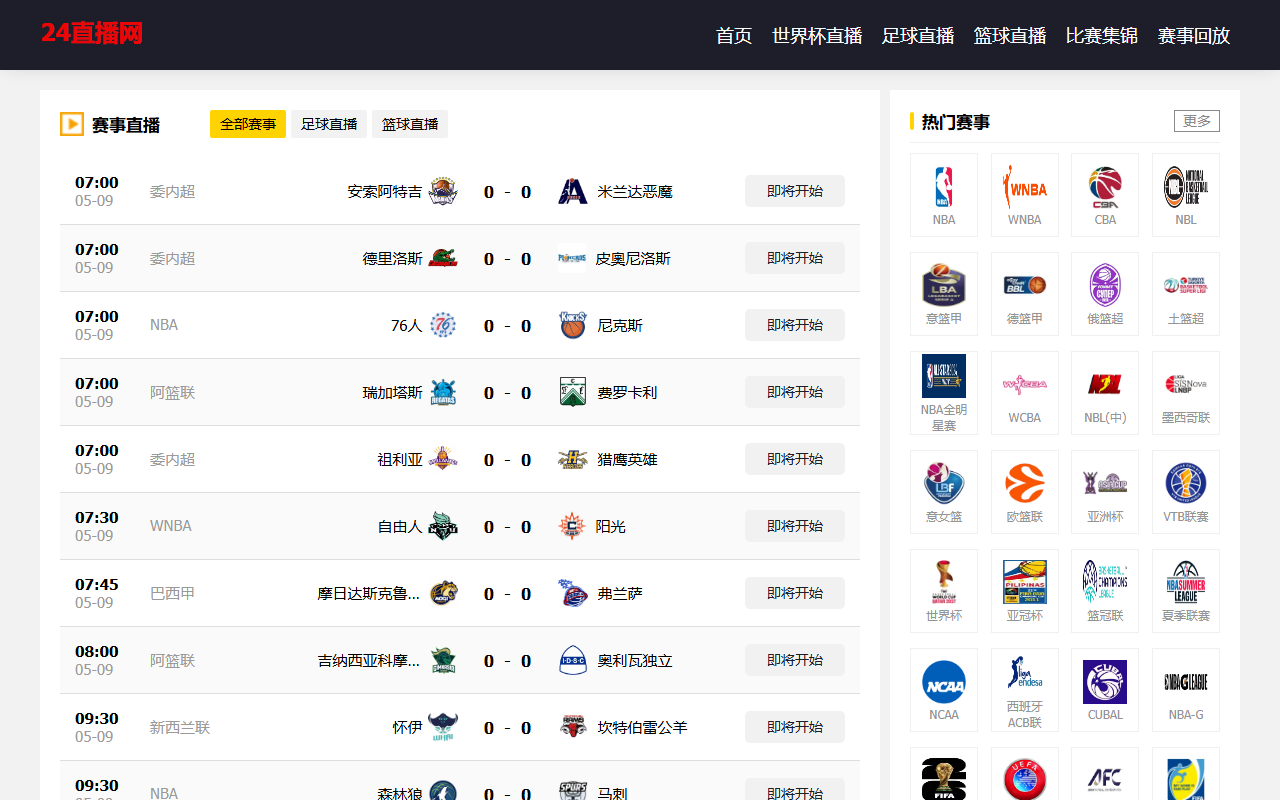Open 世界杯直播 in top navigation
This screenshot has height=800, width=1280.
[817, 35]
